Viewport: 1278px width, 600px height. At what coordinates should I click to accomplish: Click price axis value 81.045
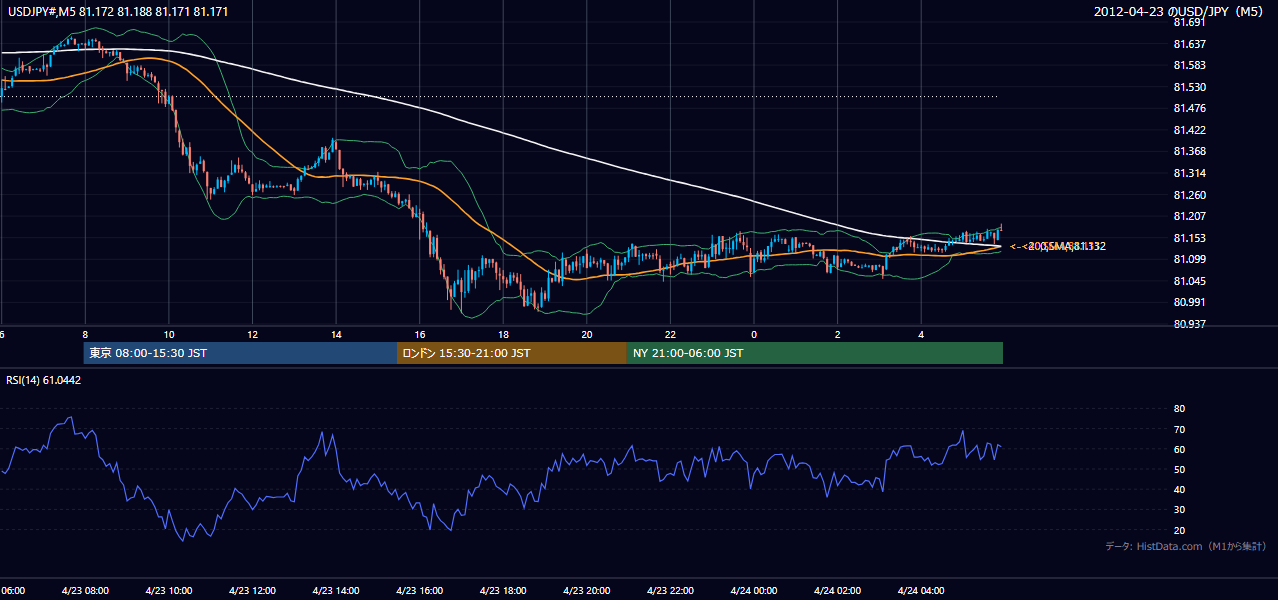[x=1189, y=281]
